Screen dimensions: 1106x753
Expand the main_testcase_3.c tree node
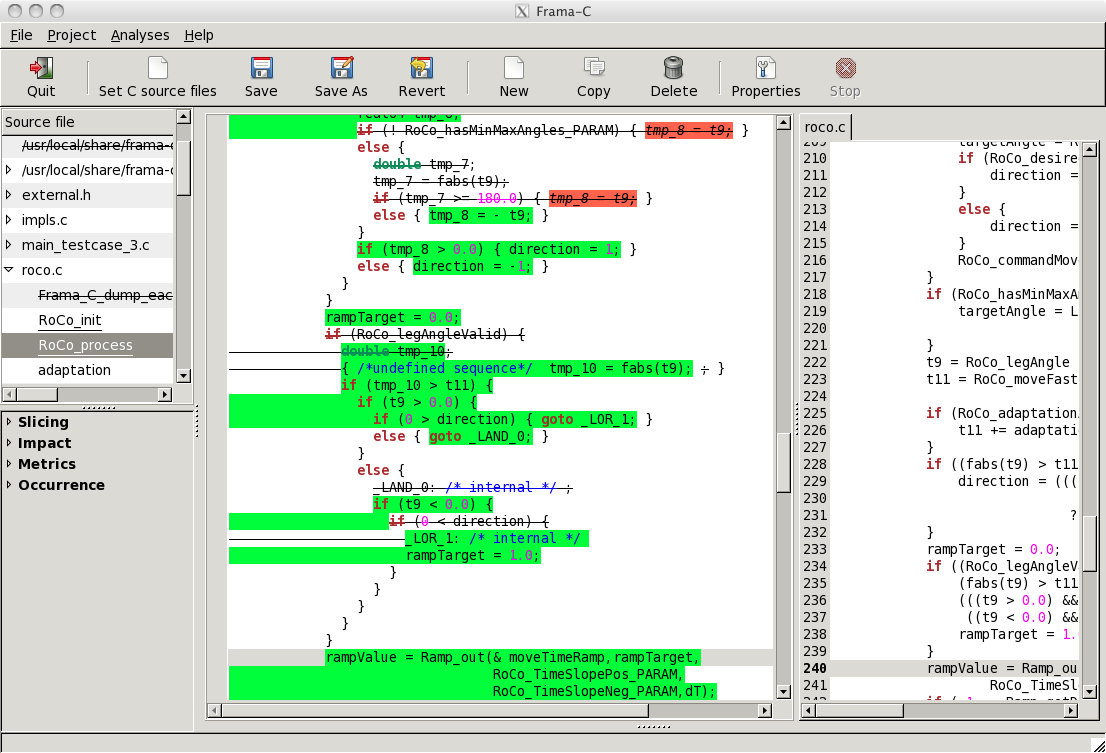click(8, 245)
